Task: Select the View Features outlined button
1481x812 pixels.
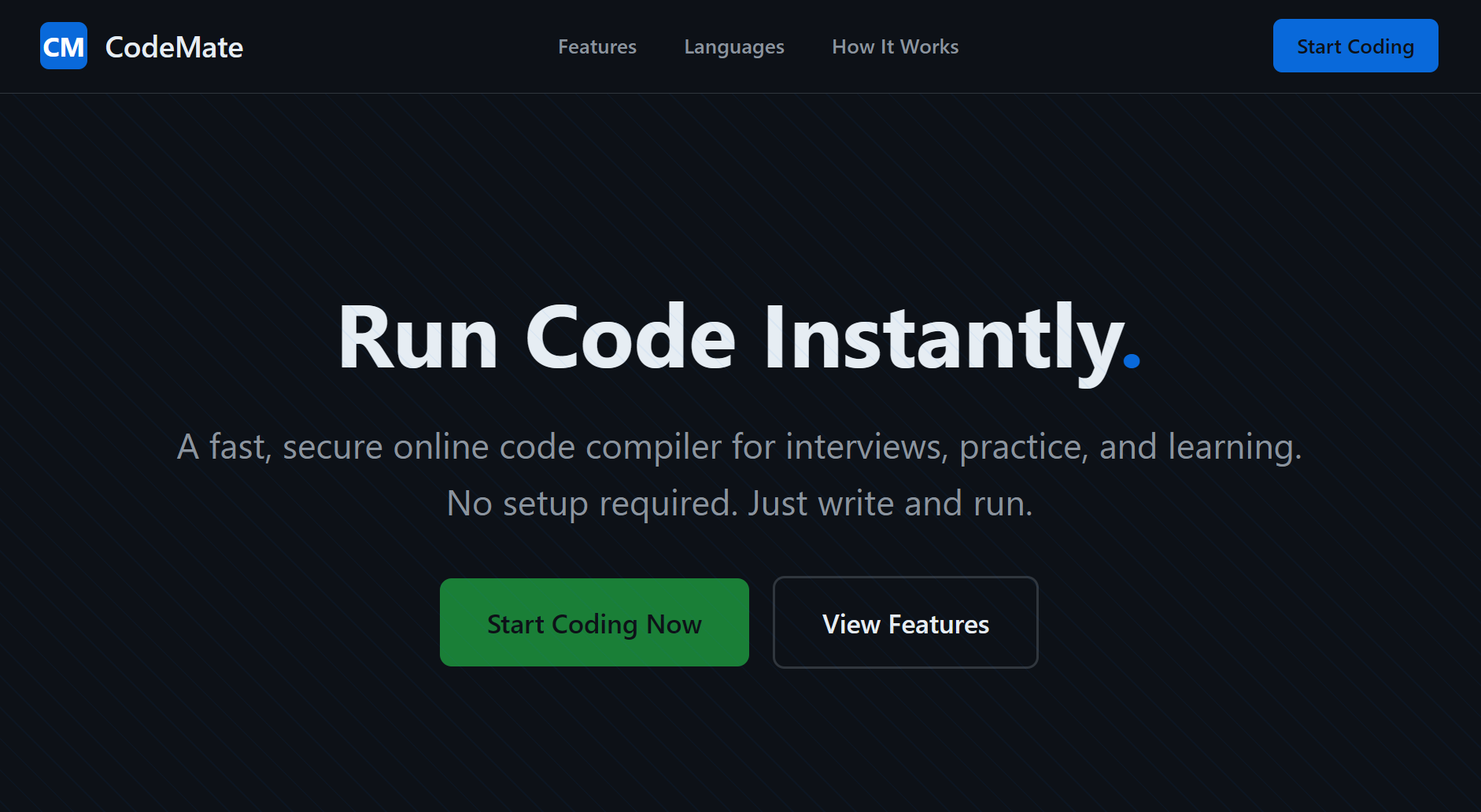Action: tap(905, 622)
